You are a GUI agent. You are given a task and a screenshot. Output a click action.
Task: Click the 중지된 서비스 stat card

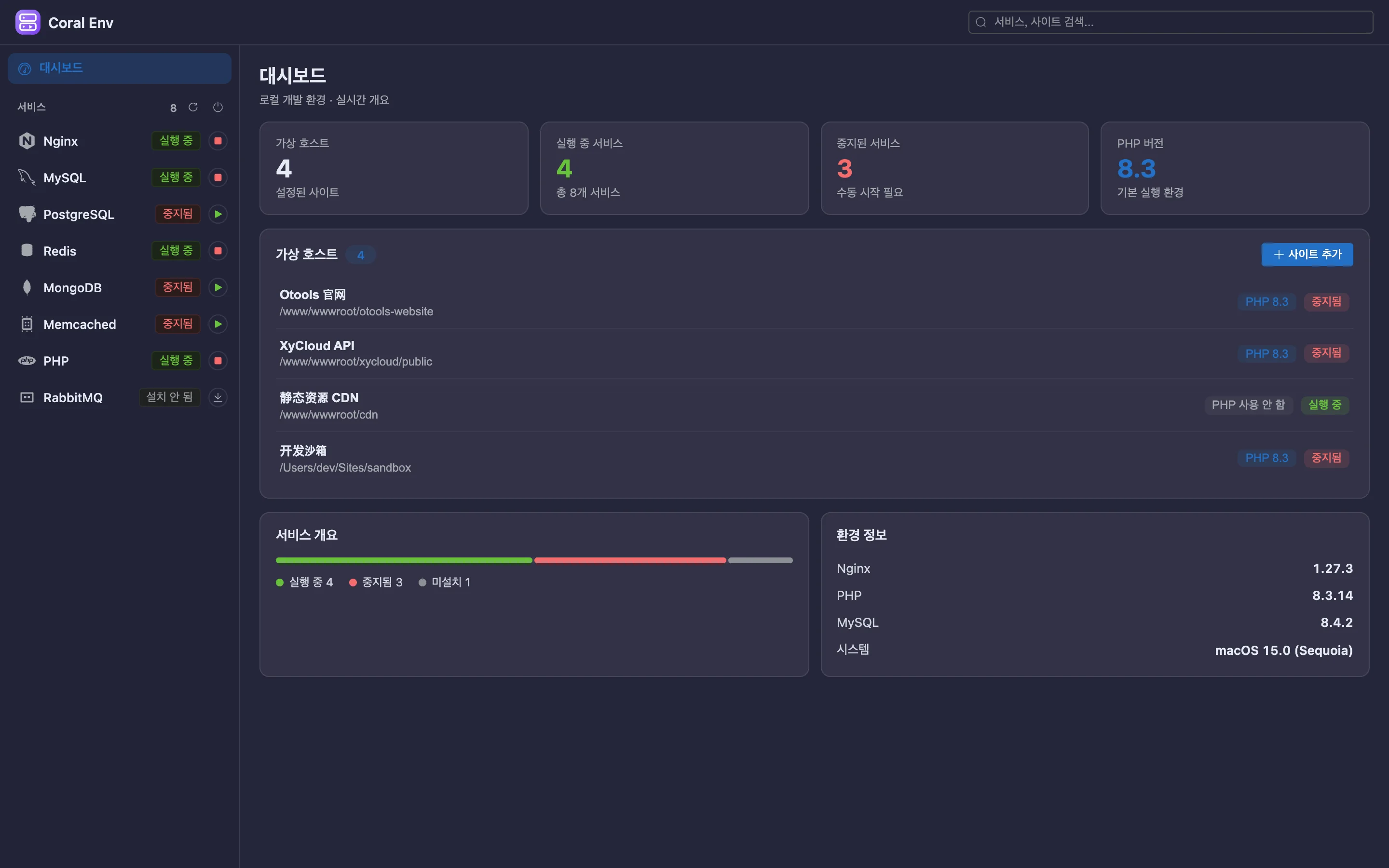[x=954, y=168]
